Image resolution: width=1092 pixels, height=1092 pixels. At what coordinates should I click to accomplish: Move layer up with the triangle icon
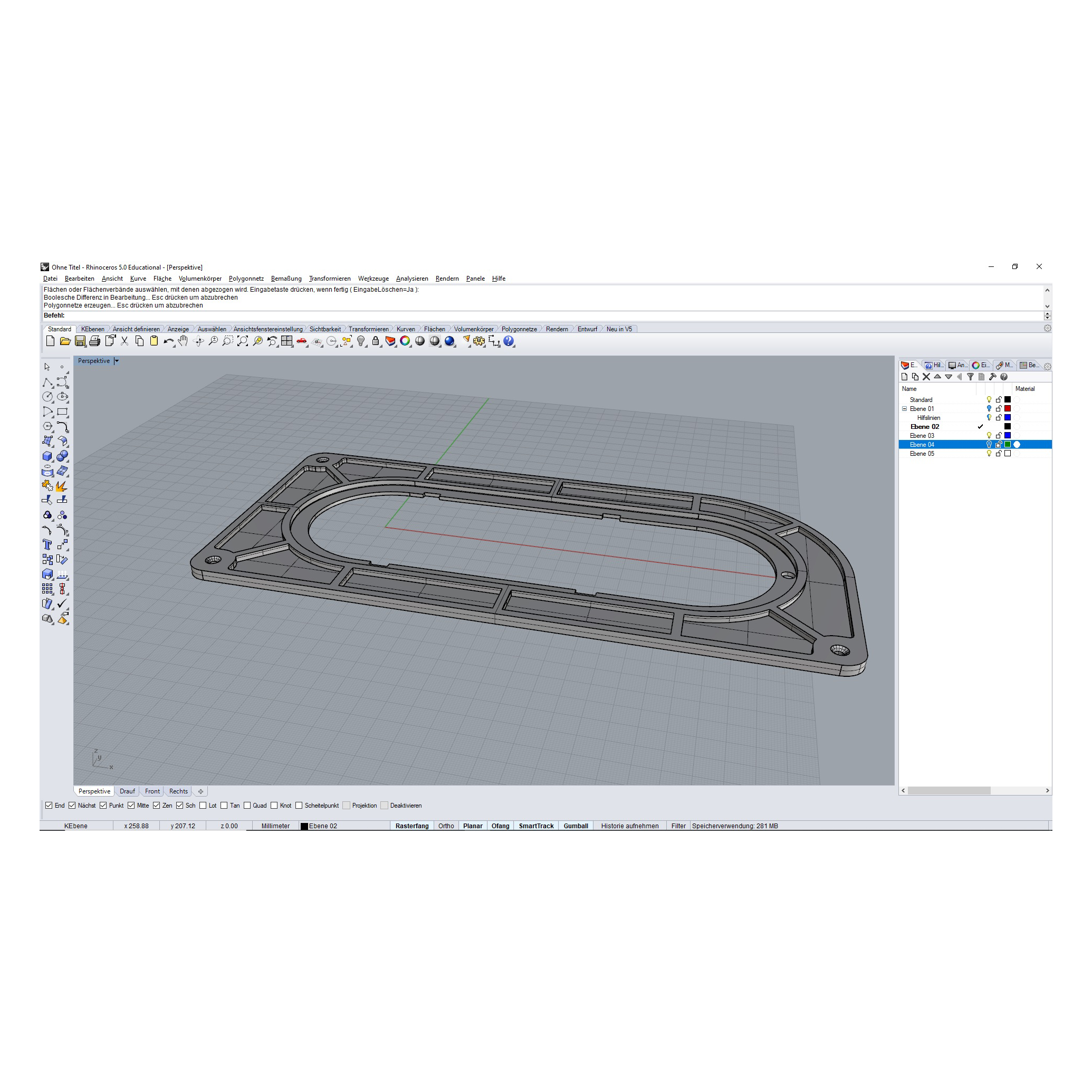(937, 377)
